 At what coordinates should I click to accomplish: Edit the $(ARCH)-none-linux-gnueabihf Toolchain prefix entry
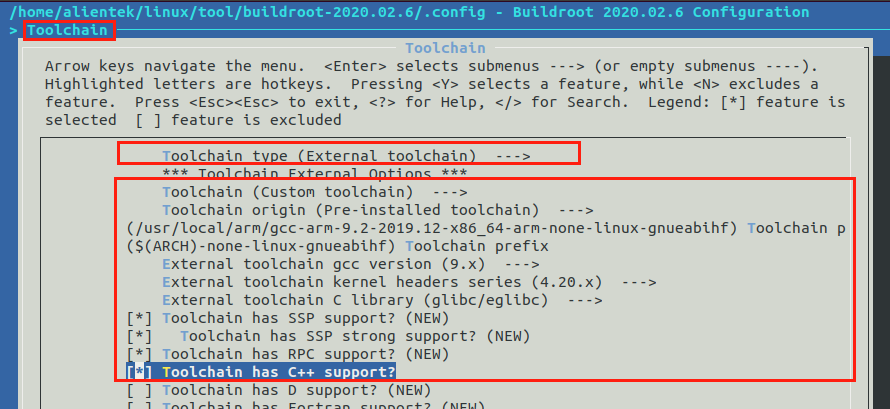[337, 247]
